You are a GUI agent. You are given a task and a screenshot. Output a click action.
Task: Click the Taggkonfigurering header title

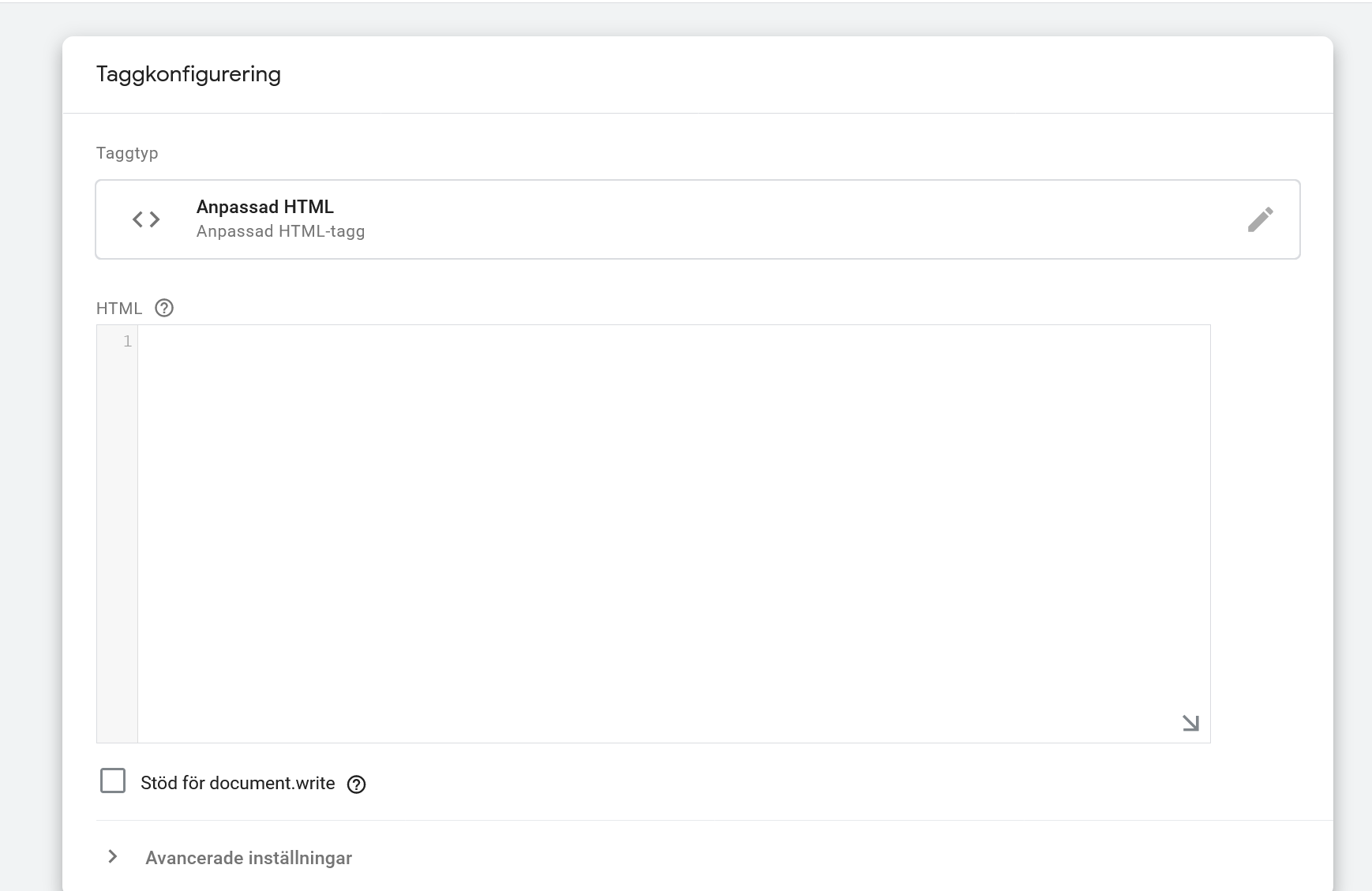[188, 73]
